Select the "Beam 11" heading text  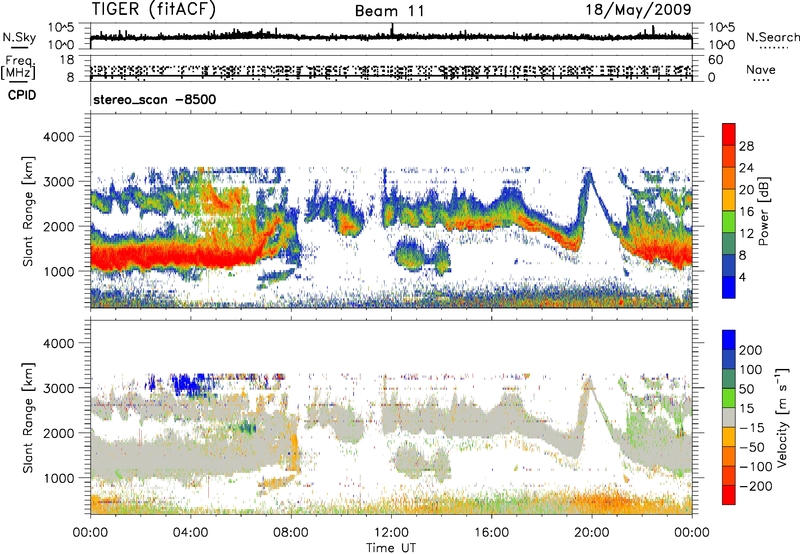click(x=390, y=11)
